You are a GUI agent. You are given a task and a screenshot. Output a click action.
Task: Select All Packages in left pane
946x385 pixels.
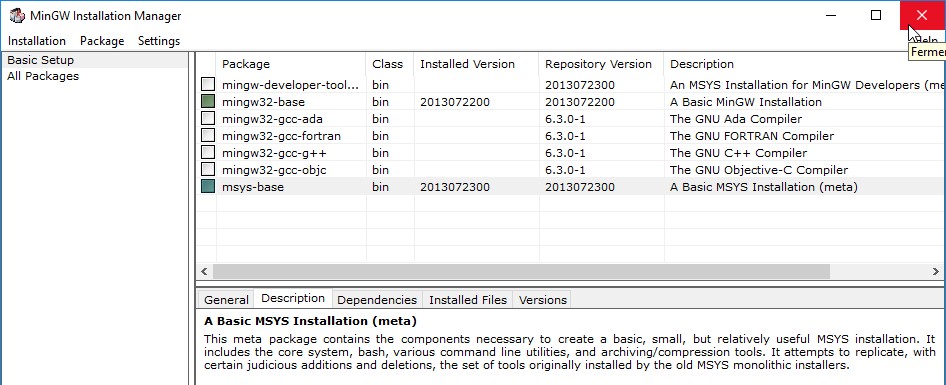[x=43, y=76]
